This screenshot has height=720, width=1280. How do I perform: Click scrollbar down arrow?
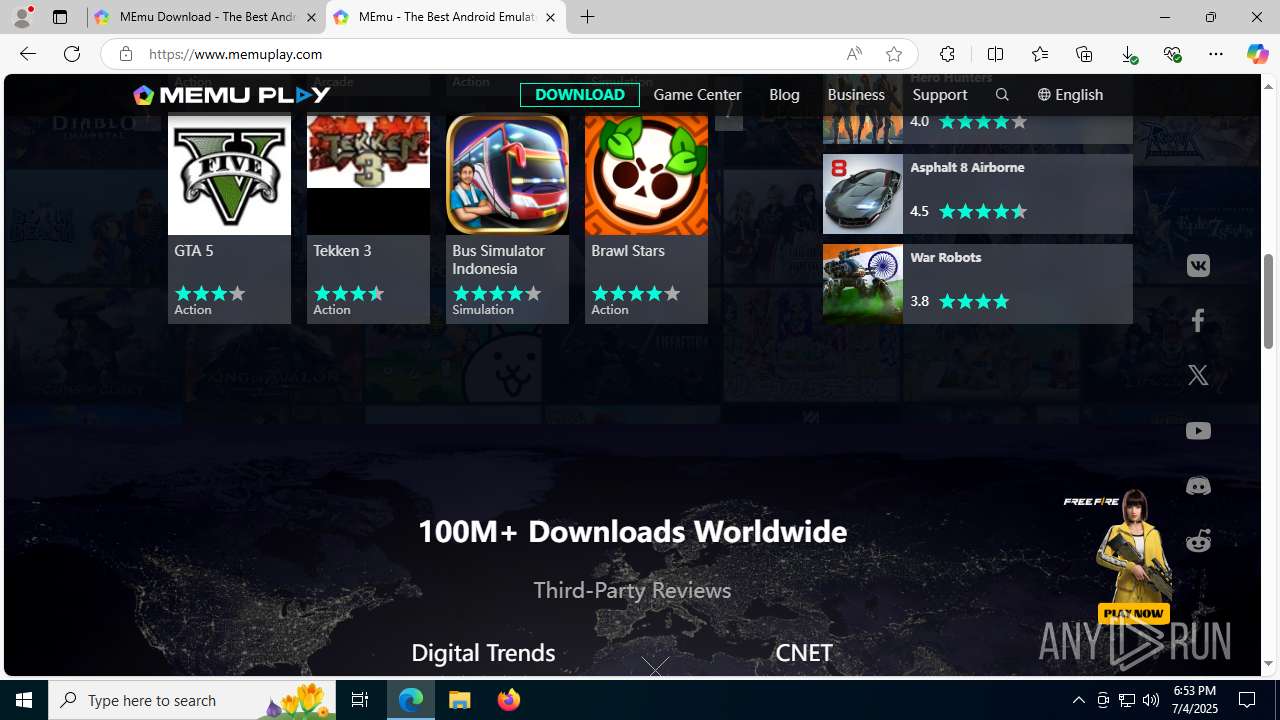(x=1268, y=664)
